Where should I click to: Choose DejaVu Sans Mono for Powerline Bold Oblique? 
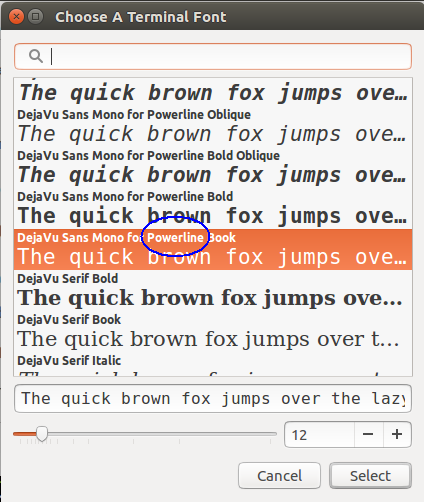coord(213,168)
